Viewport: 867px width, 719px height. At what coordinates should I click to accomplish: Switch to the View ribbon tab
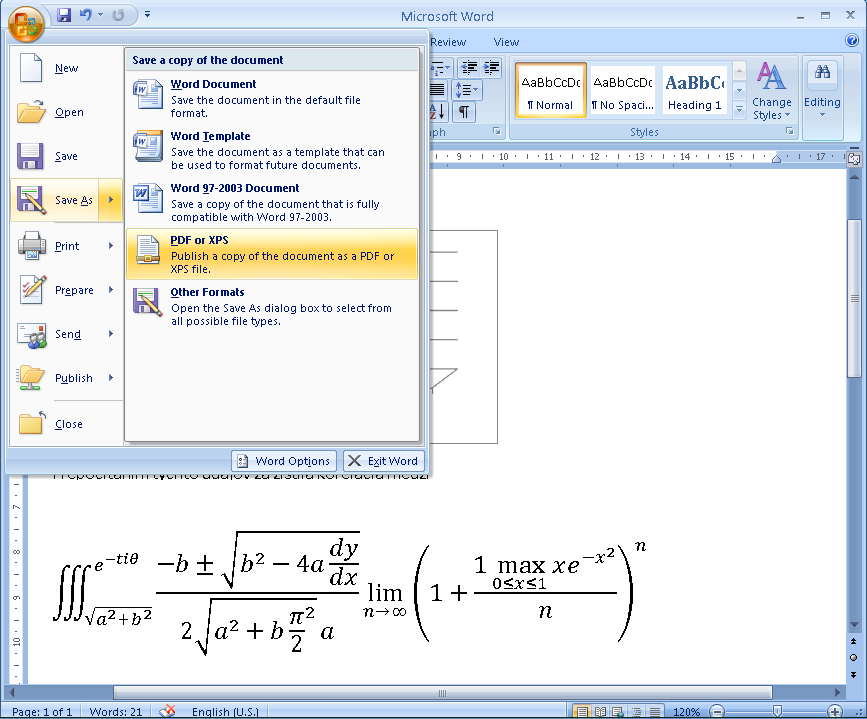[506, 42]
